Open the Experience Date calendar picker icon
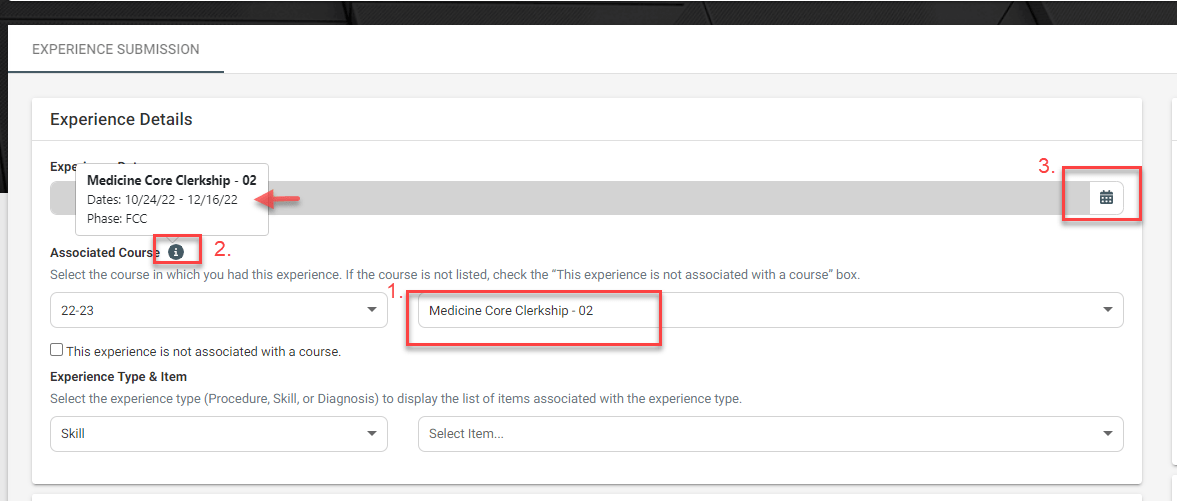The image size is (1177, 501). (1106, 198)
